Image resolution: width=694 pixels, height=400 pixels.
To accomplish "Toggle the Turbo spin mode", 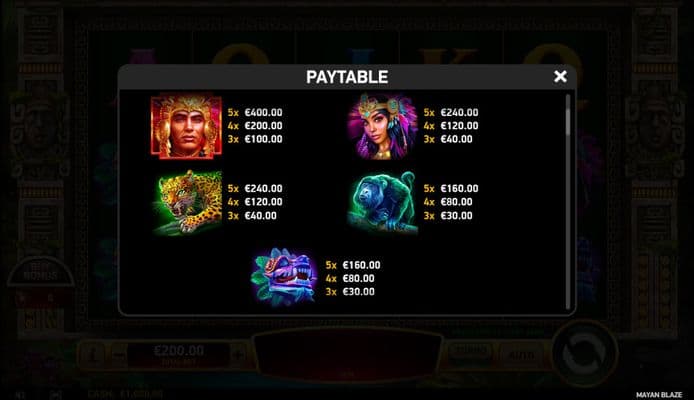I will (470, 354).
